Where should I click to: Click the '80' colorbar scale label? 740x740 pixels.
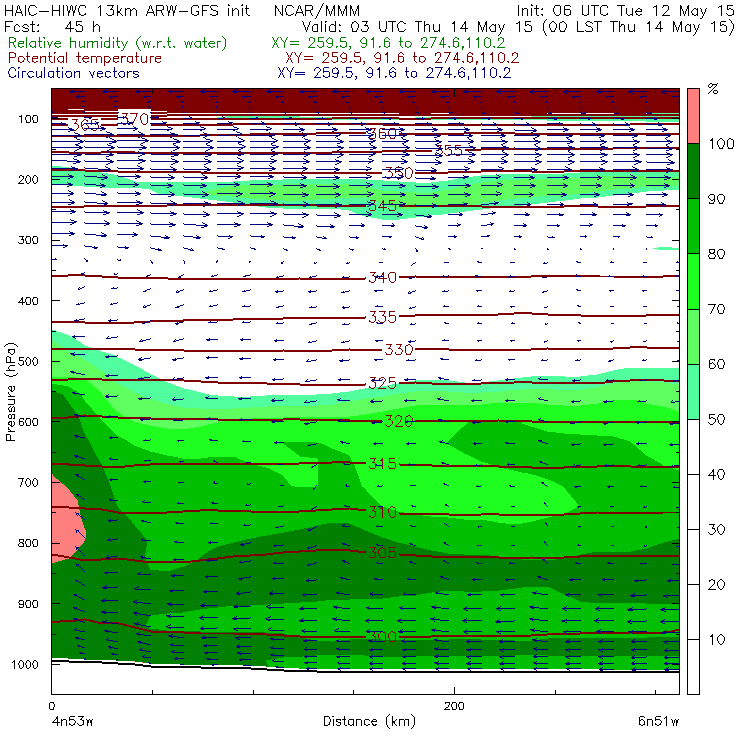coord(716,254)
